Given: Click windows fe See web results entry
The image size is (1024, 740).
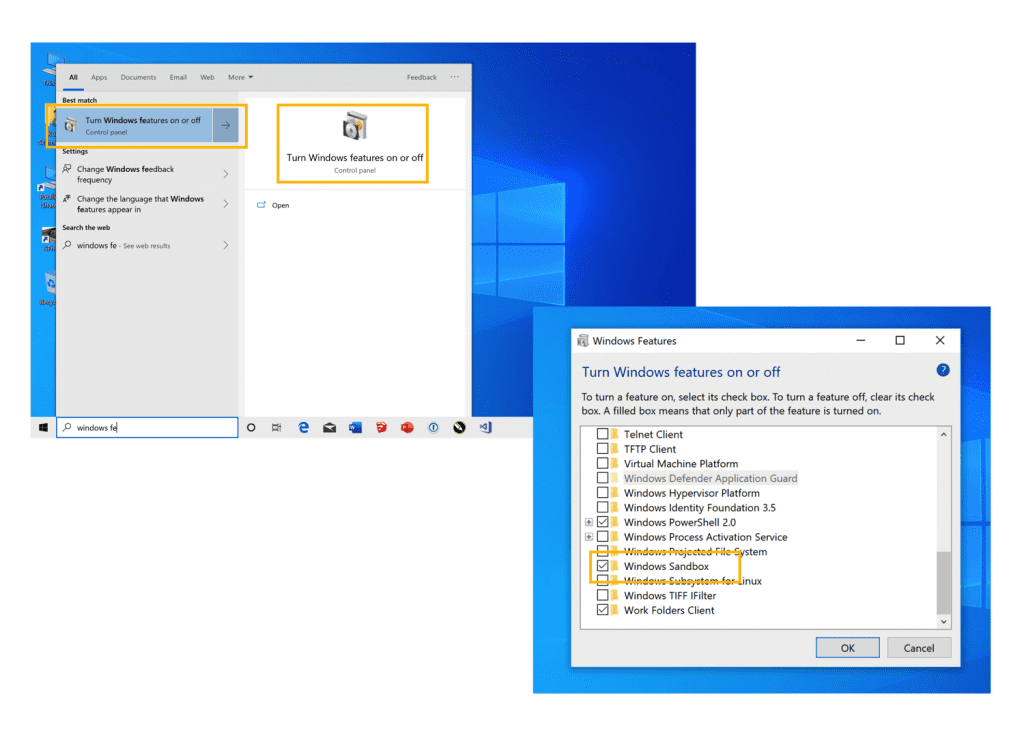Looking at the screenshot, I should [146, 246].
